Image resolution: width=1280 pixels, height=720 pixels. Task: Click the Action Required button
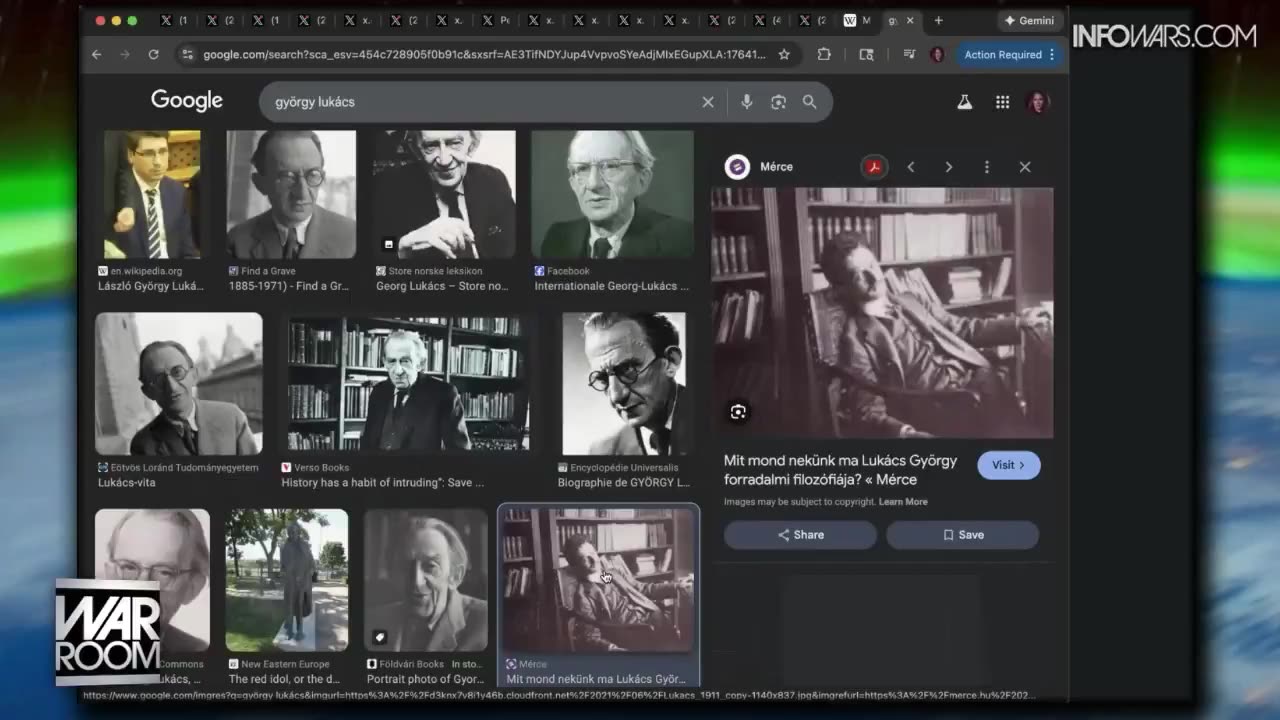1009,54
